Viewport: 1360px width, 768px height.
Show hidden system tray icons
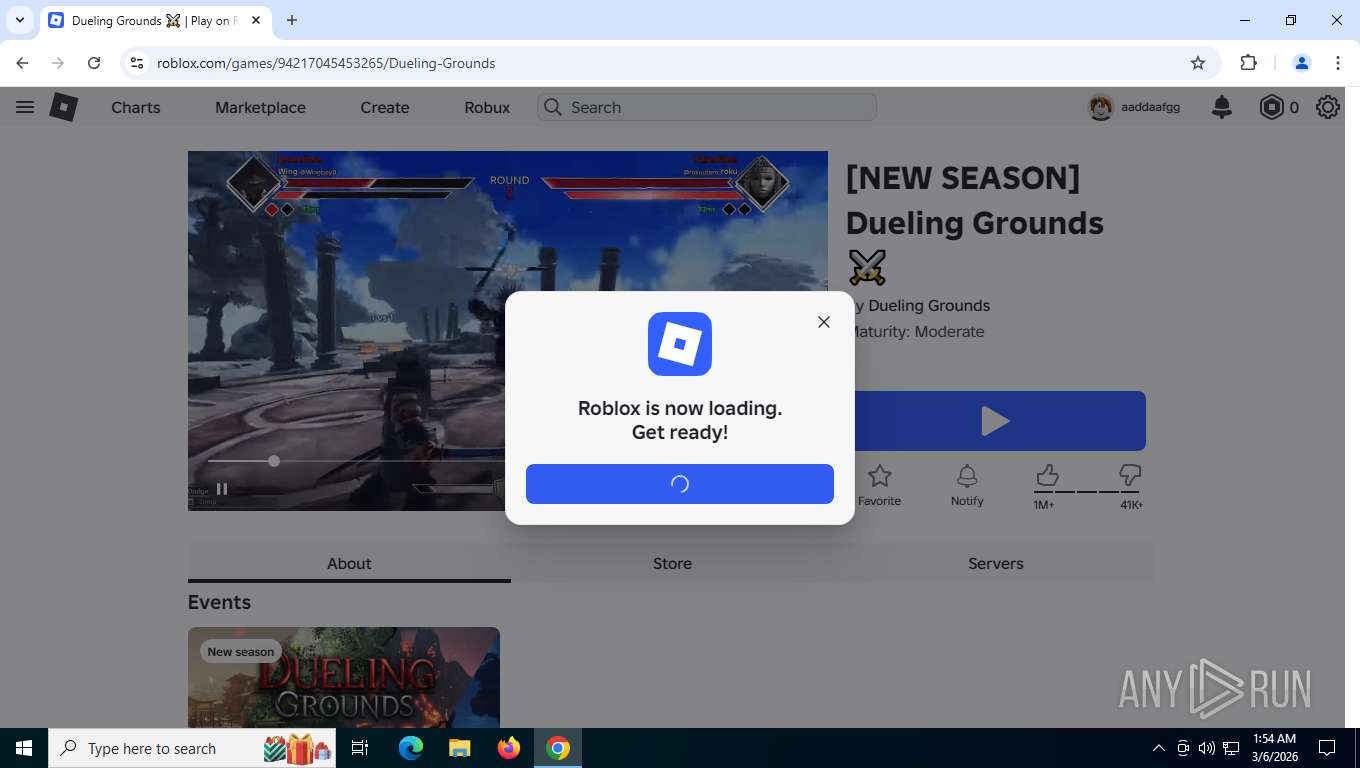[x=1159, y=748]
